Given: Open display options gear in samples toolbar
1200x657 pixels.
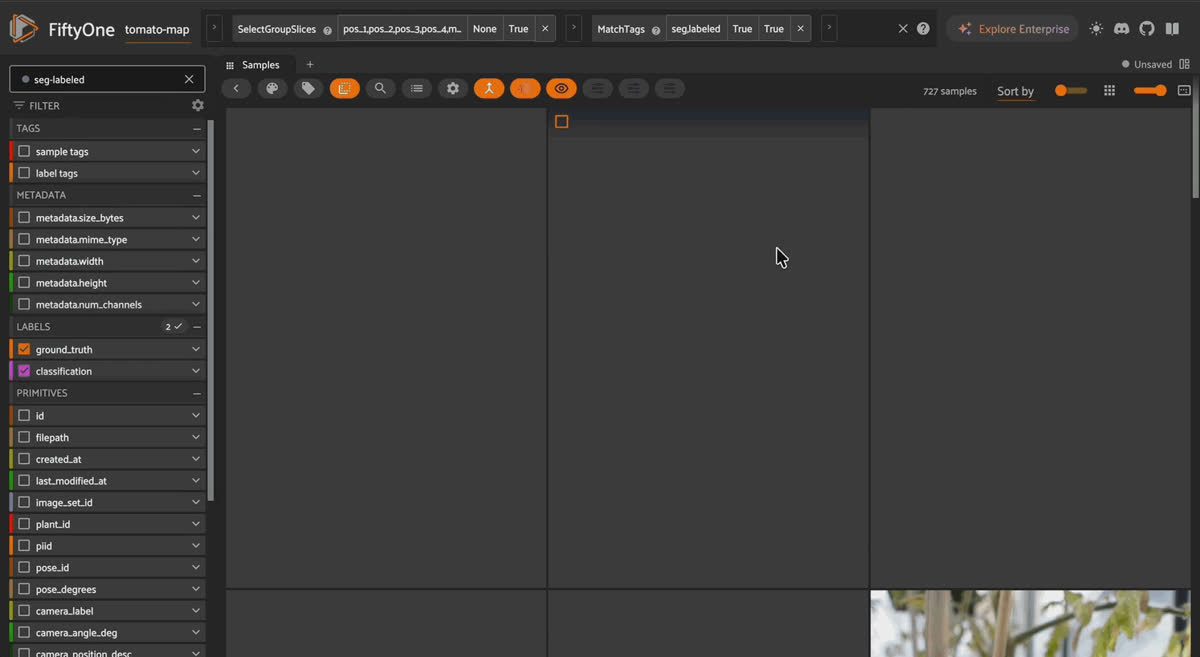Looking at the screenshot, I should pos(453,88).
